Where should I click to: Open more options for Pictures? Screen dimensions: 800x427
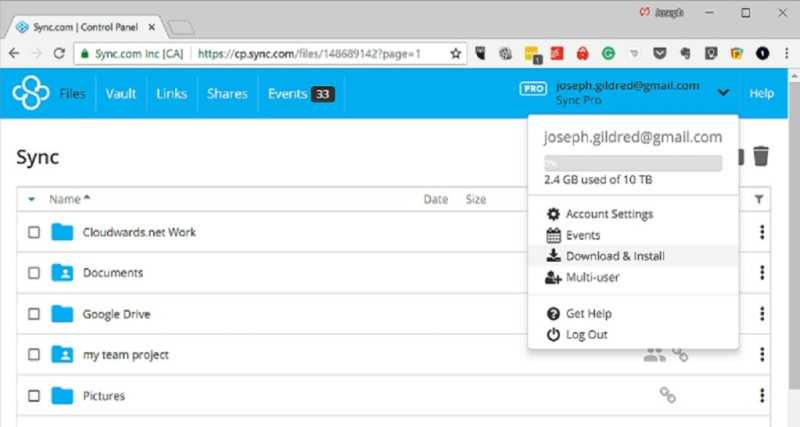pyautogui.click(x=762, y=395)
